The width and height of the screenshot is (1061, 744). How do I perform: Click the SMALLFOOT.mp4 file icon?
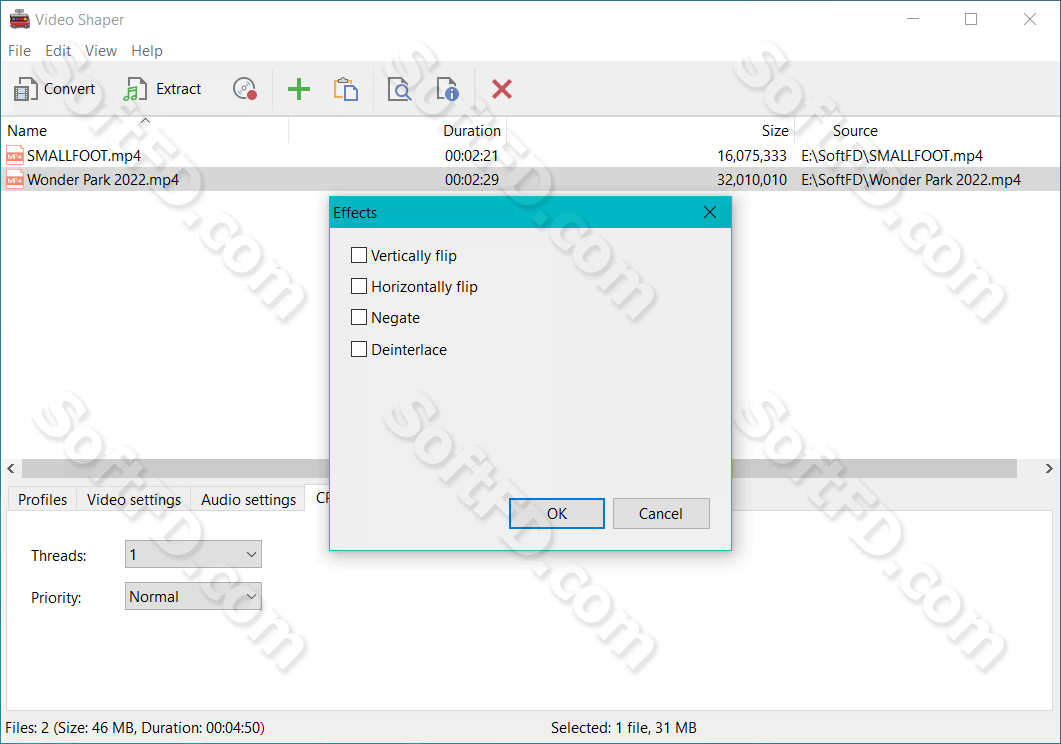[15, 156]
